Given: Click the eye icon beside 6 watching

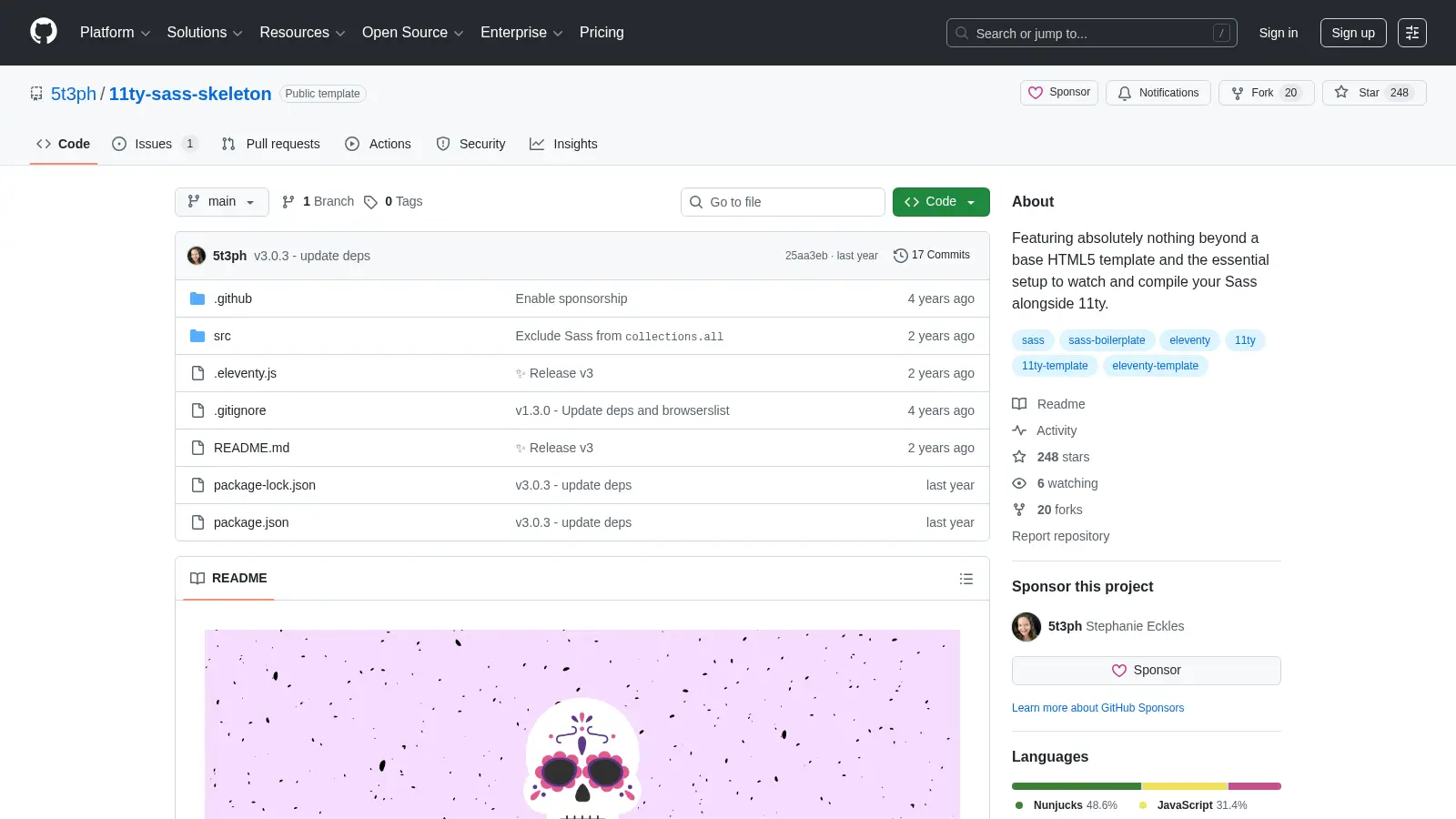Looking at the screenshot, I should click(1019, 483).
